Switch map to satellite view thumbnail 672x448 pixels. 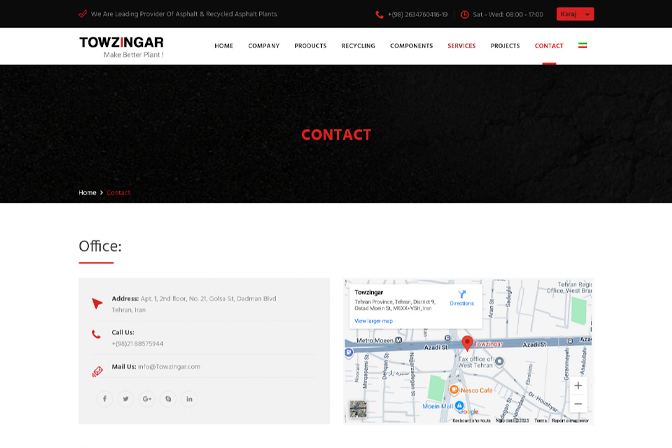pyautogui.click(x=358, y=409)
